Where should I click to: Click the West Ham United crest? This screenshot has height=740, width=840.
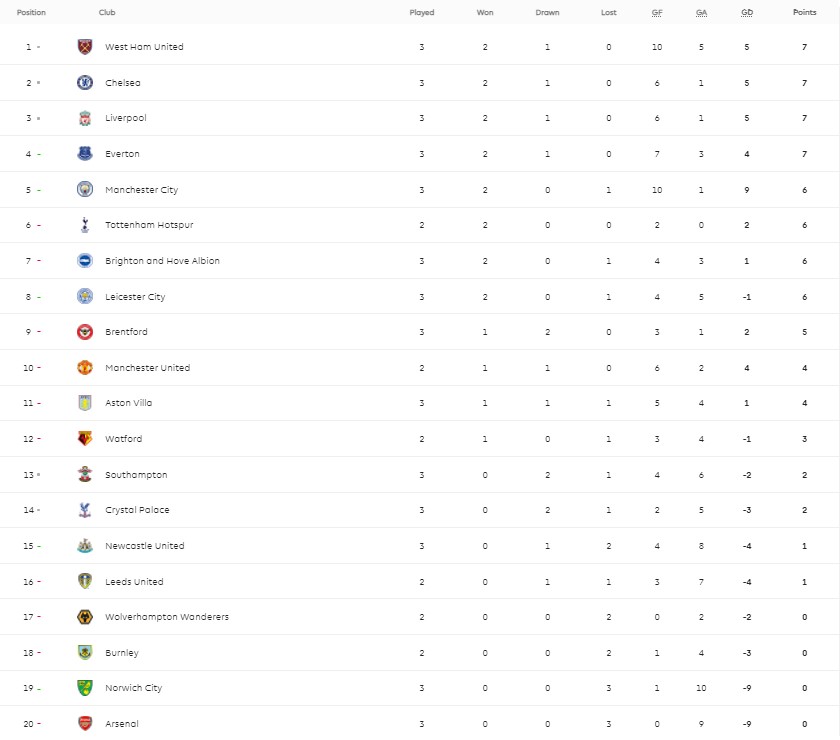(x=85, y=47)
